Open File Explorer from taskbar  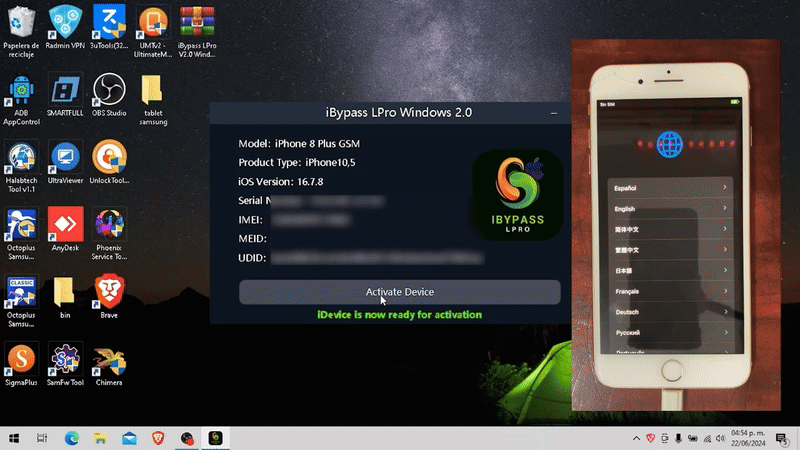click(101, 438)
